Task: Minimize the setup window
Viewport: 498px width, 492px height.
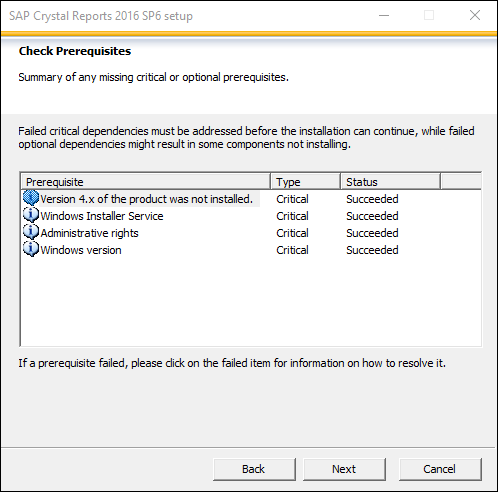Action: tap(384, 15)
